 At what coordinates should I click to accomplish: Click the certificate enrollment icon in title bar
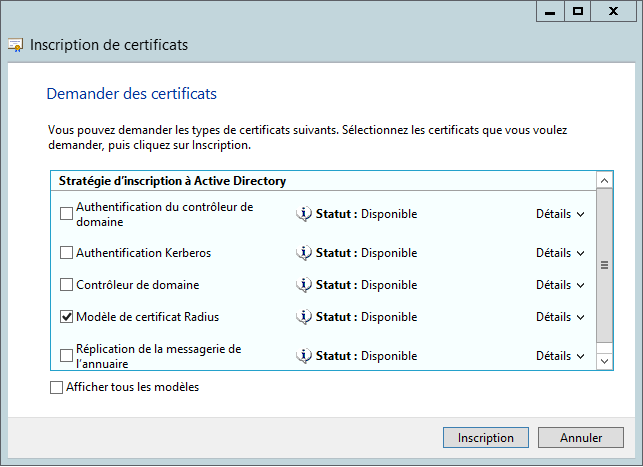coord(16,45)
